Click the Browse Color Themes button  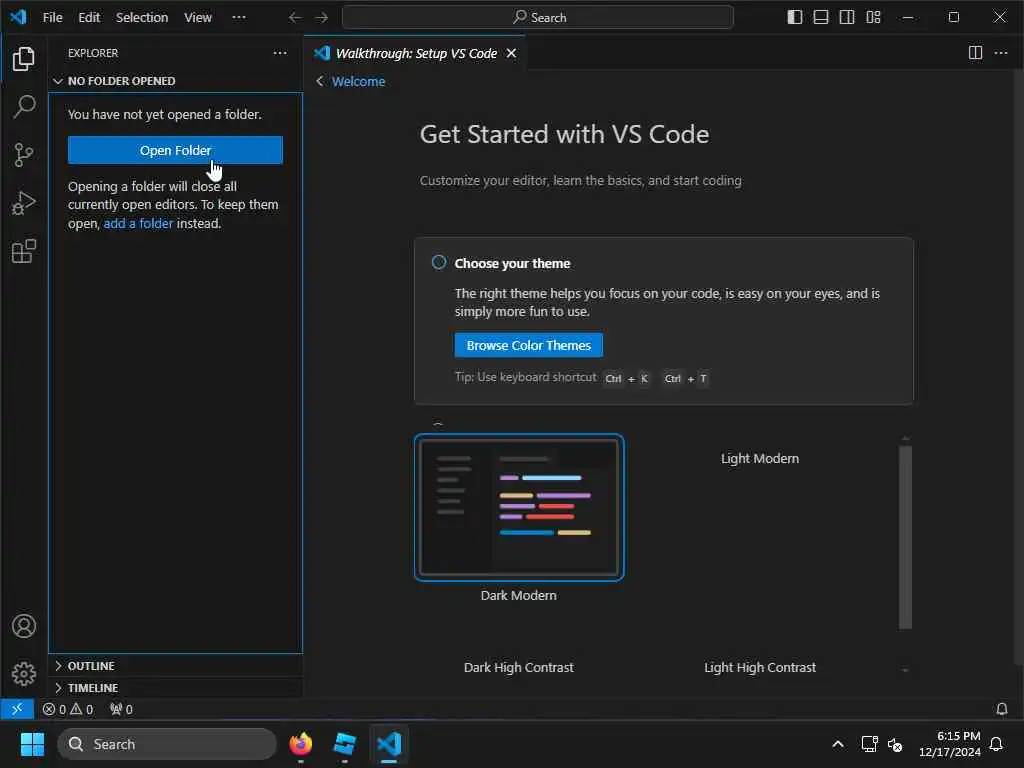coord(528,345)
